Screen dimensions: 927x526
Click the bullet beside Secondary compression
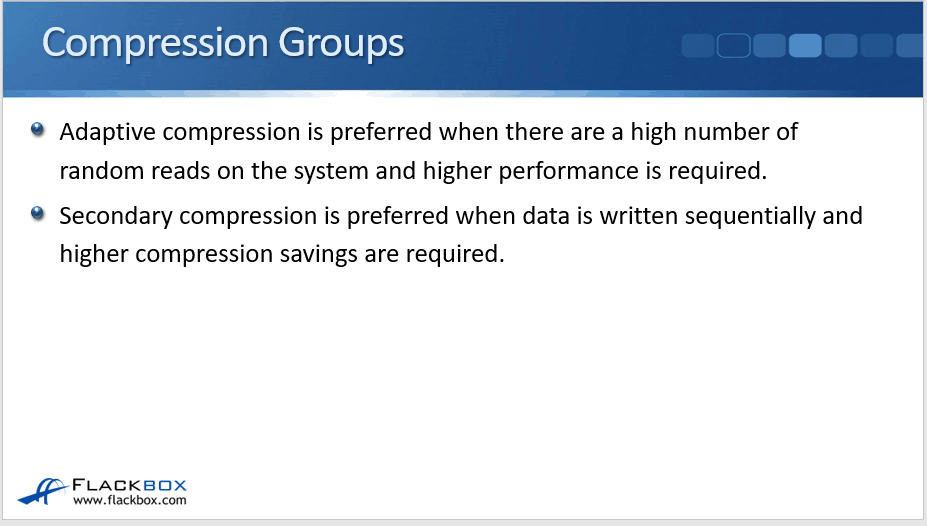(38, 213)
